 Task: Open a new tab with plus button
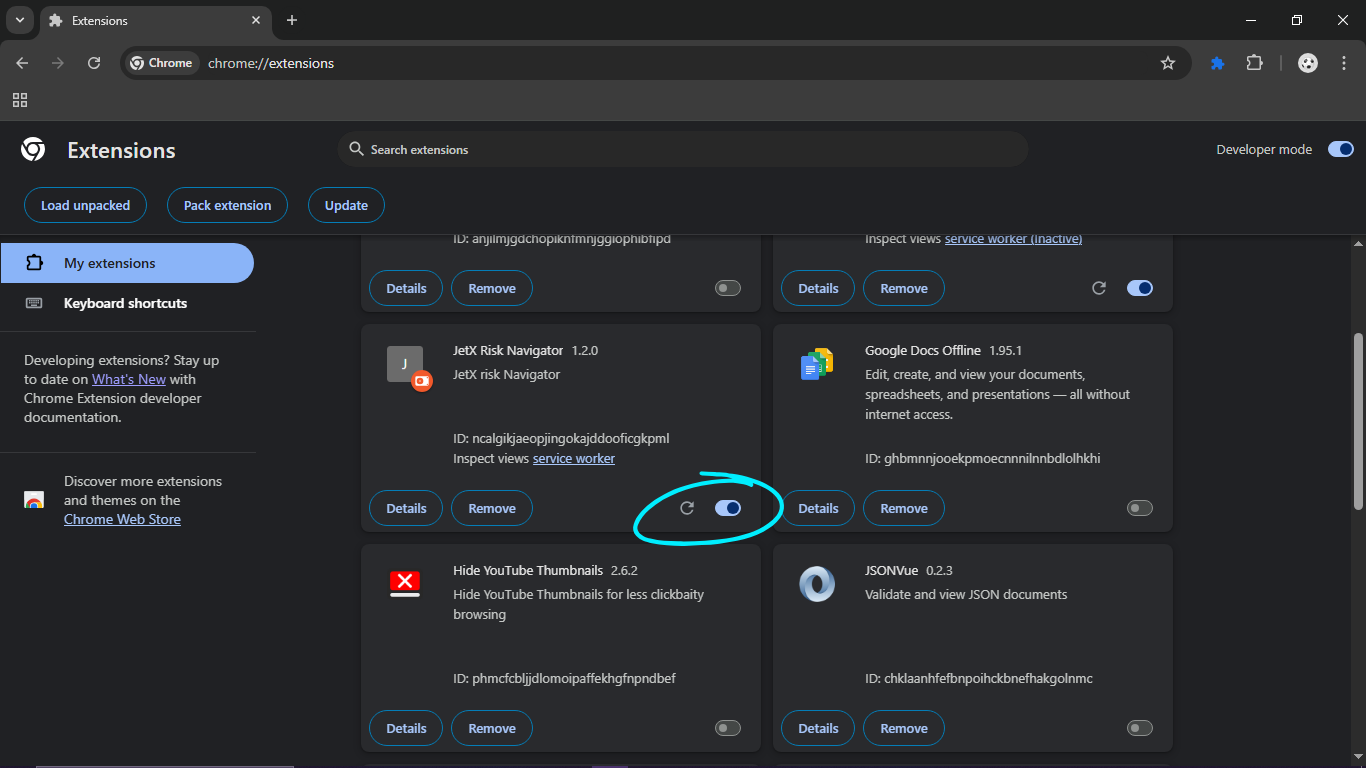(x=292, y=20)
